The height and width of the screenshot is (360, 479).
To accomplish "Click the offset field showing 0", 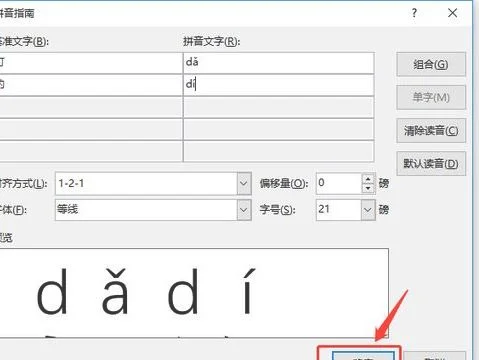I will (339, 183).
